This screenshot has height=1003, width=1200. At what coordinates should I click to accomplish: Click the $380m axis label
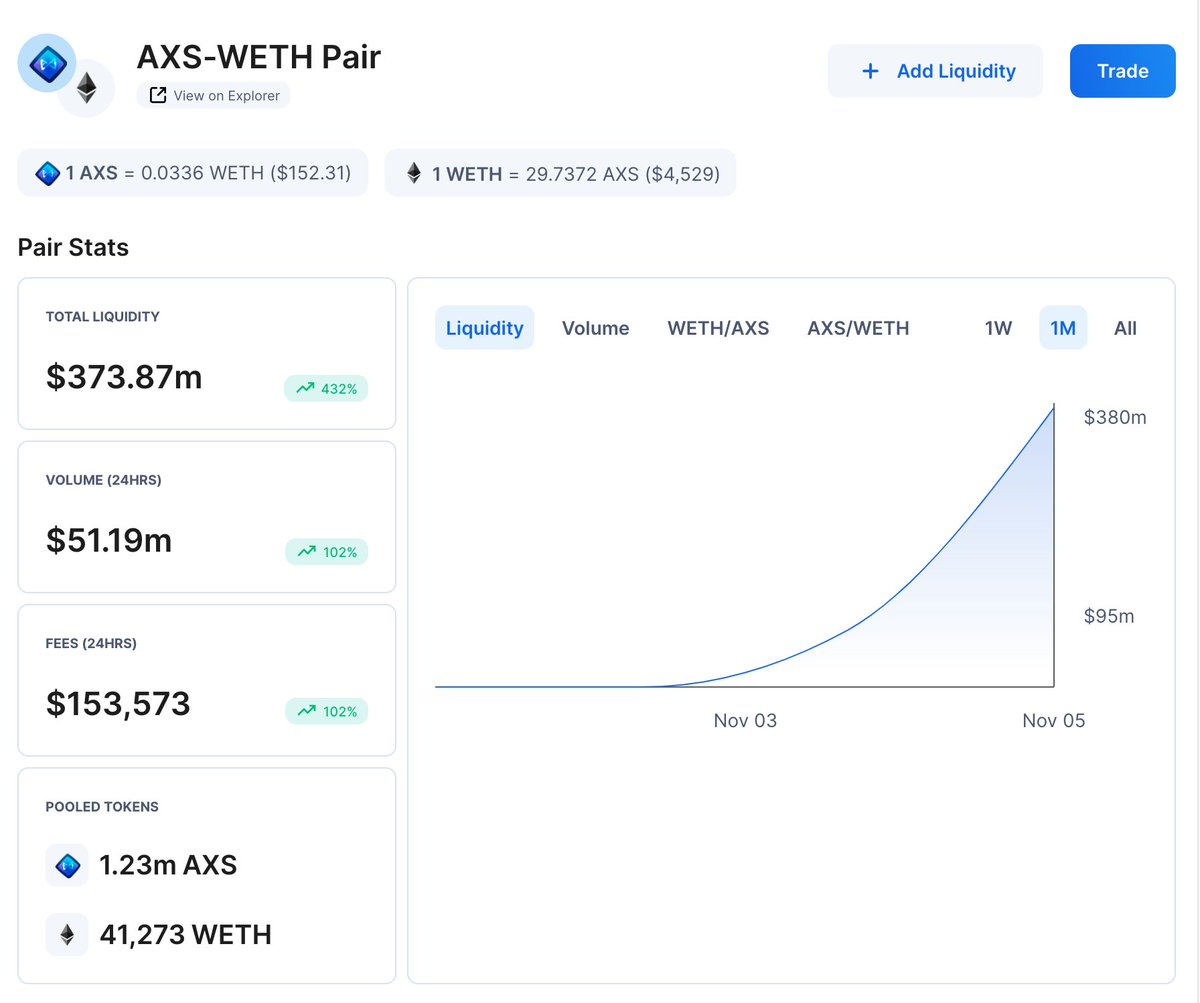pyautogui.click(x=1115, y=417)
